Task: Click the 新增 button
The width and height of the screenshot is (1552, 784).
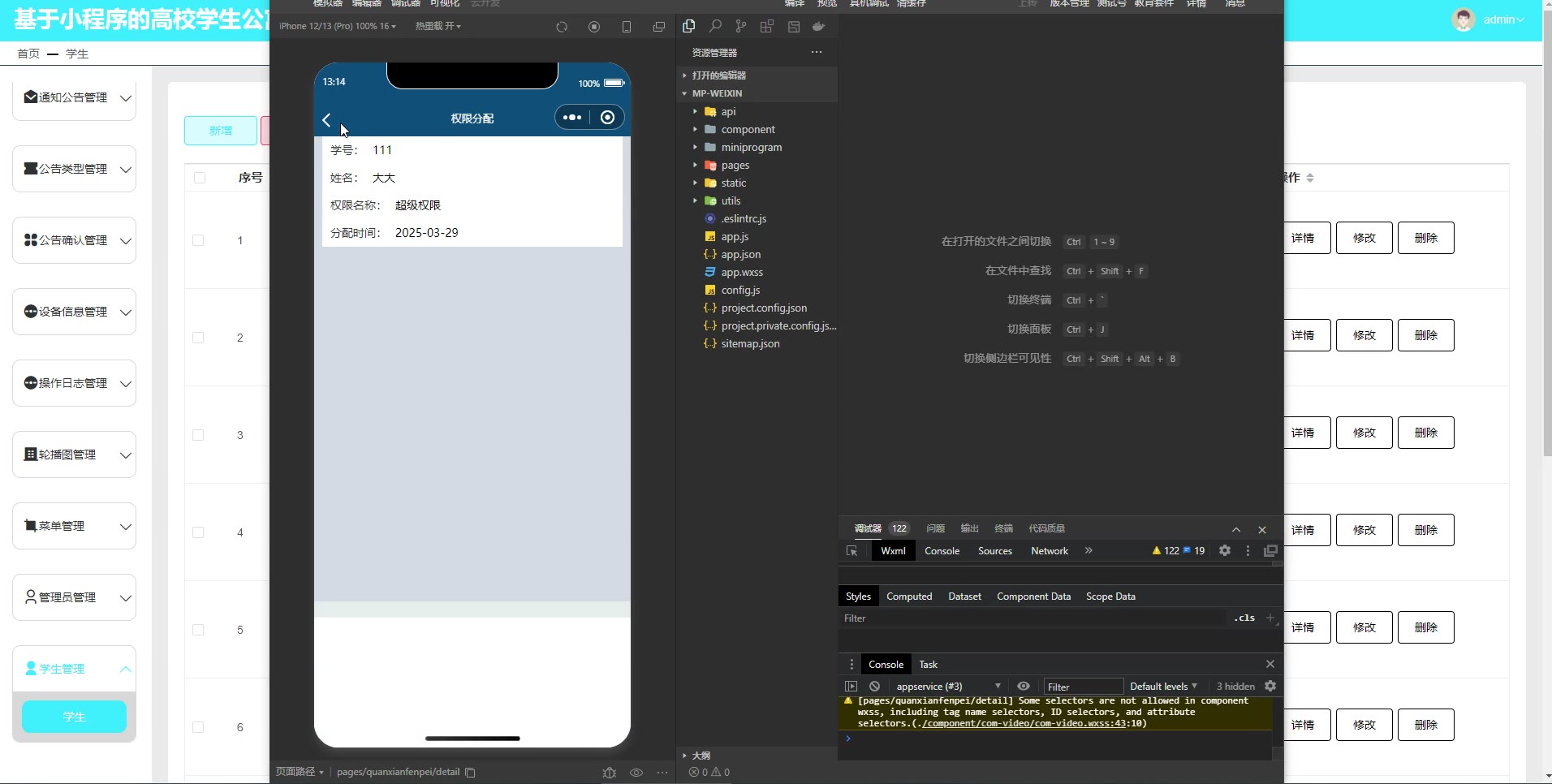Action: click(x=221, y=131)
